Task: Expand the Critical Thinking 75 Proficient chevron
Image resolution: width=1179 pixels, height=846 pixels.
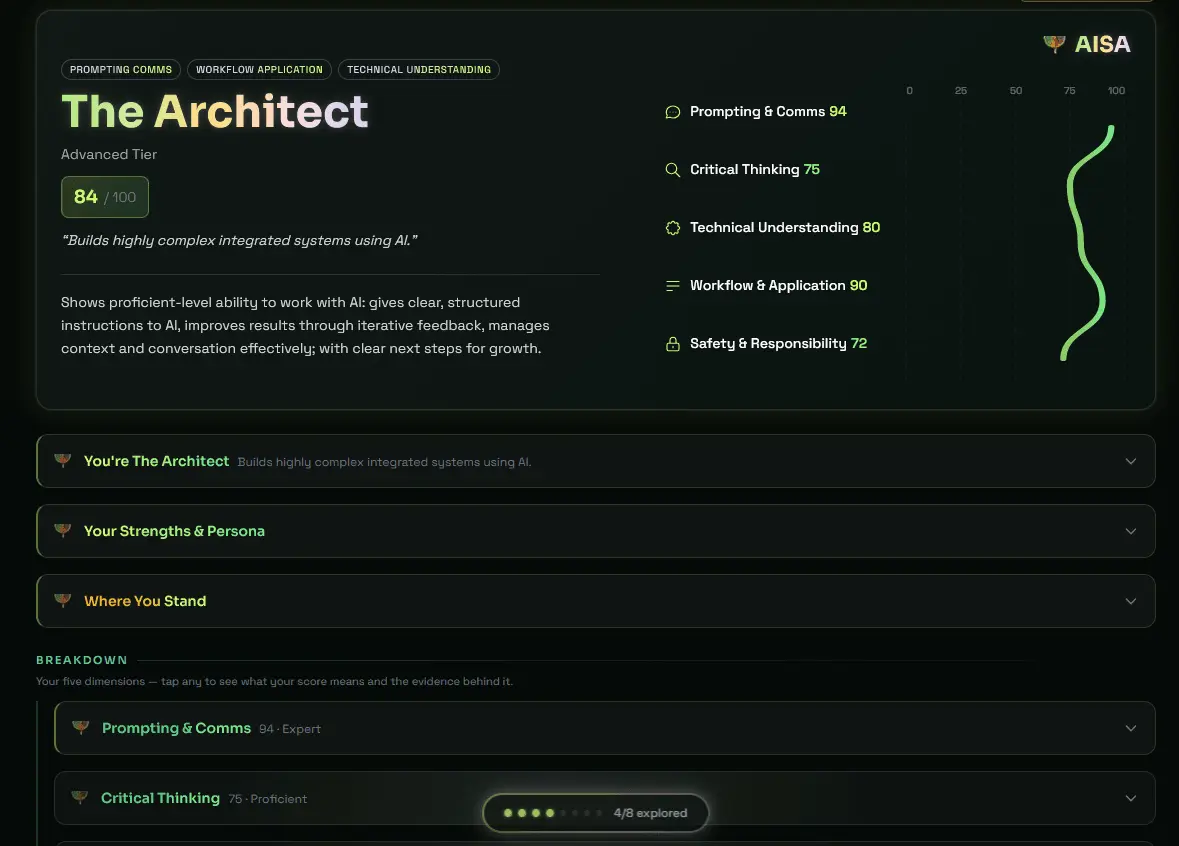Action: click(x=1131, y=798)
